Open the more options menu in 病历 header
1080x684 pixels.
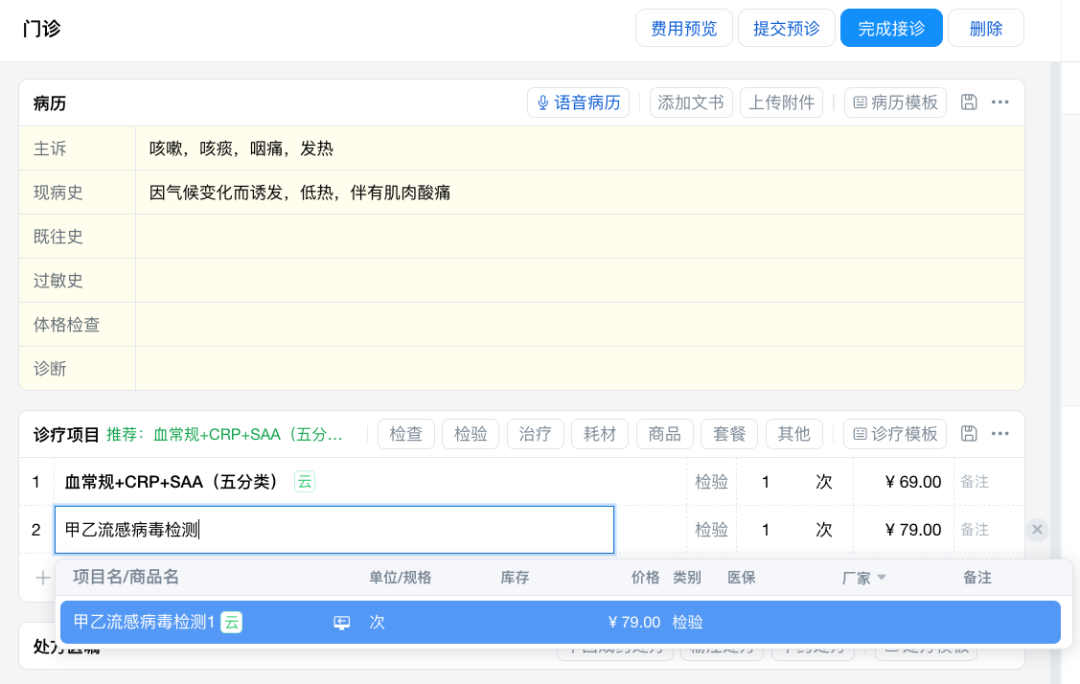pos(1000,102)
